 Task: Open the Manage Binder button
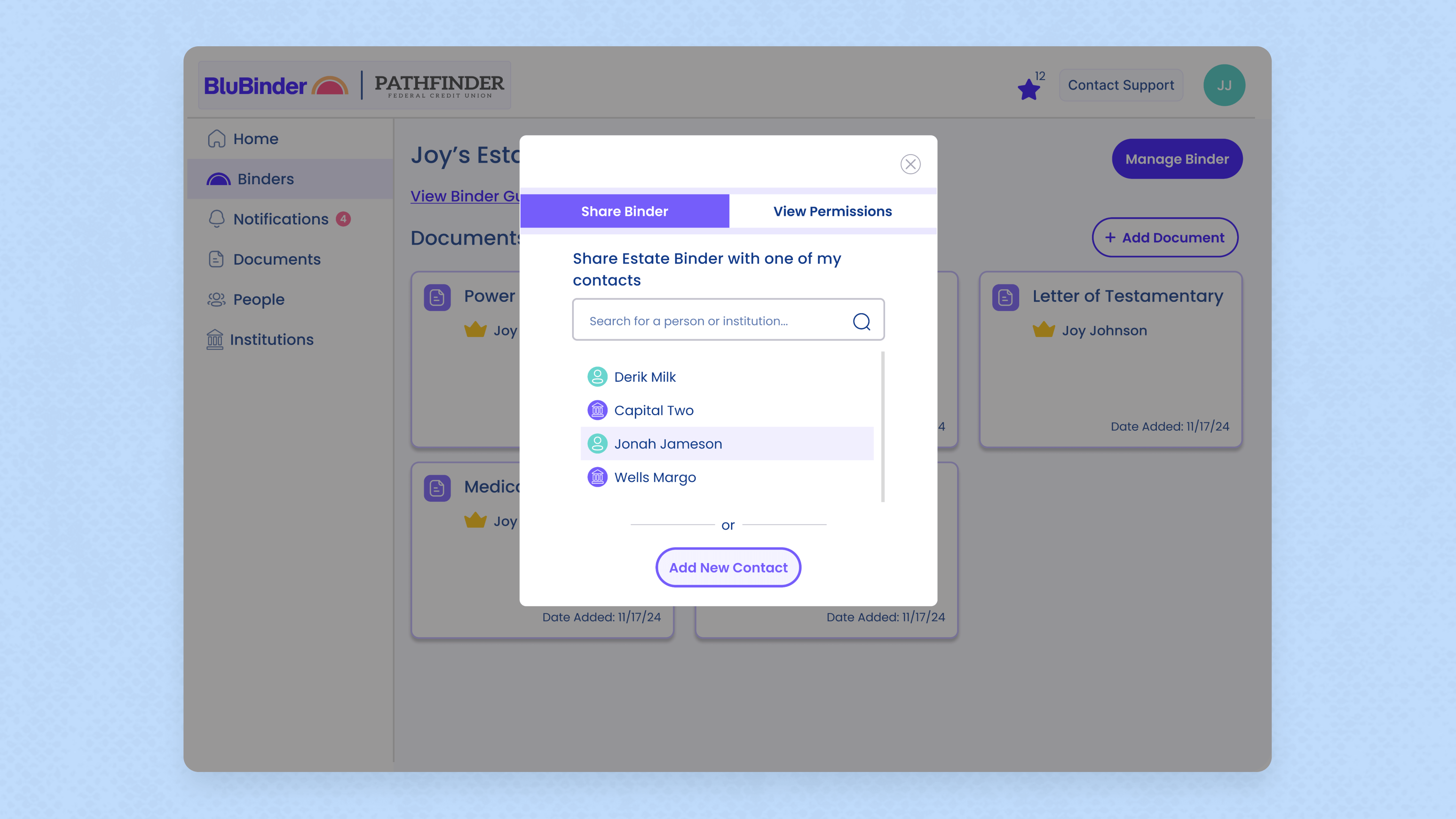coord(1177,159)
